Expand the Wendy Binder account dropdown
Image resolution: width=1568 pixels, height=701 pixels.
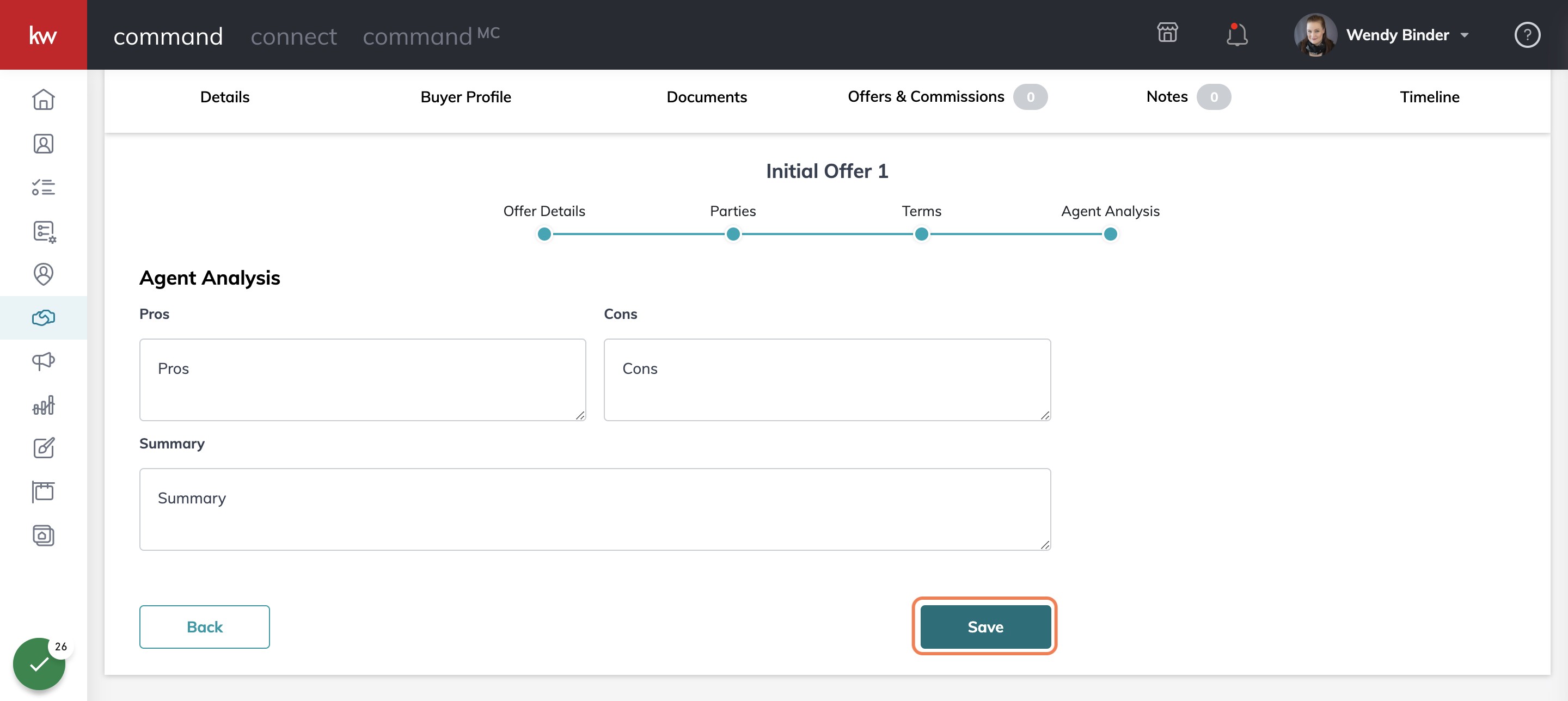click(x=1465, y=35)
